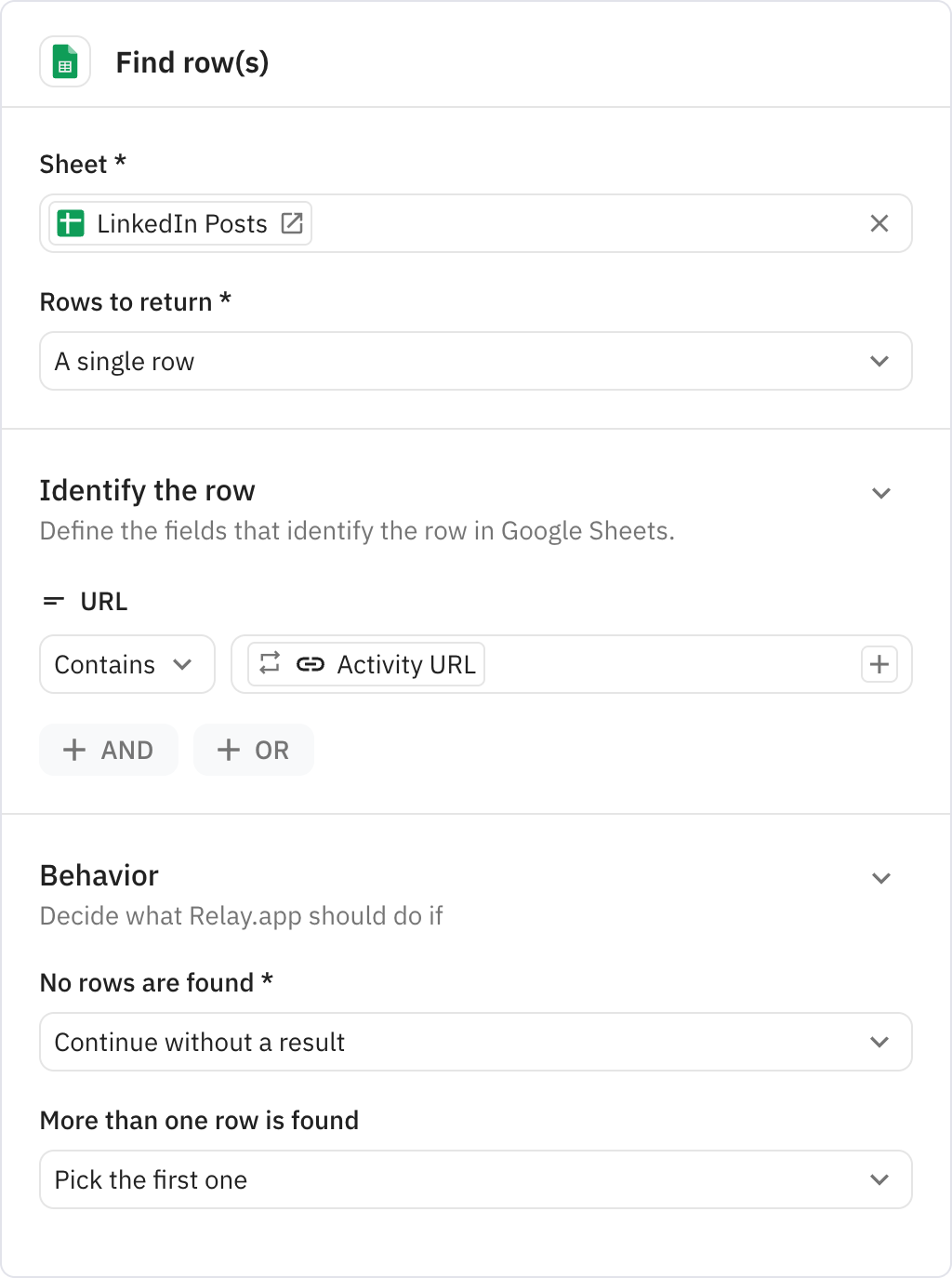Click the LinkedIn Posts sheet chip
The width and height of the screenshot is (952, 1278).
coord(180,223)
